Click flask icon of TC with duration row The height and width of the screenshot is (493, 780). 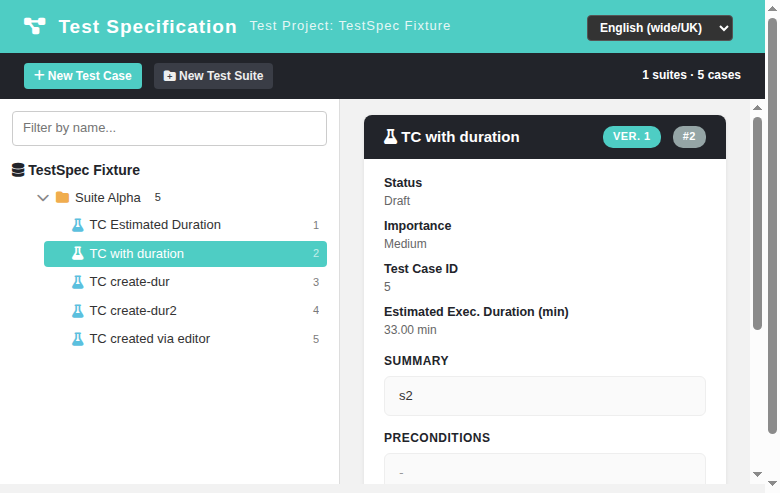click(x=78, y=254)
